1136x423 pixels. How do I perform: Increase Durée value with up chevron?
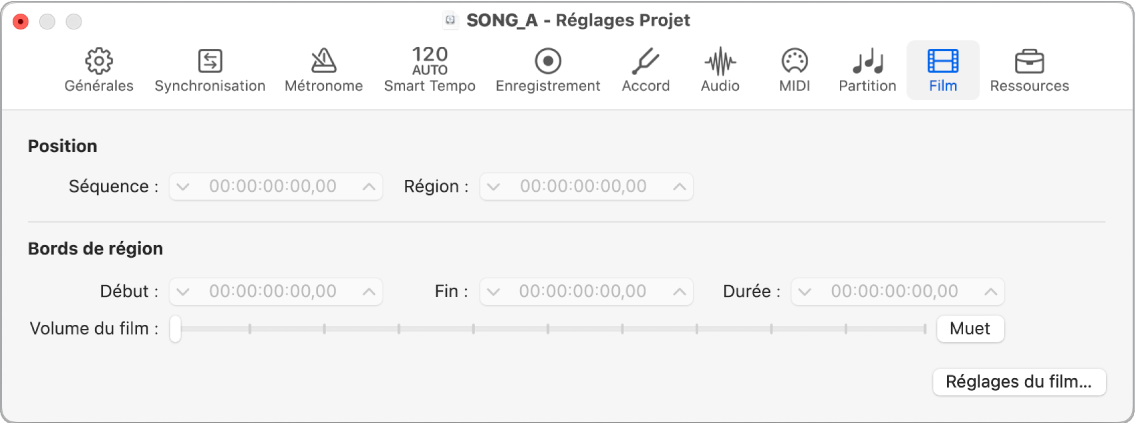click(990, 292)
